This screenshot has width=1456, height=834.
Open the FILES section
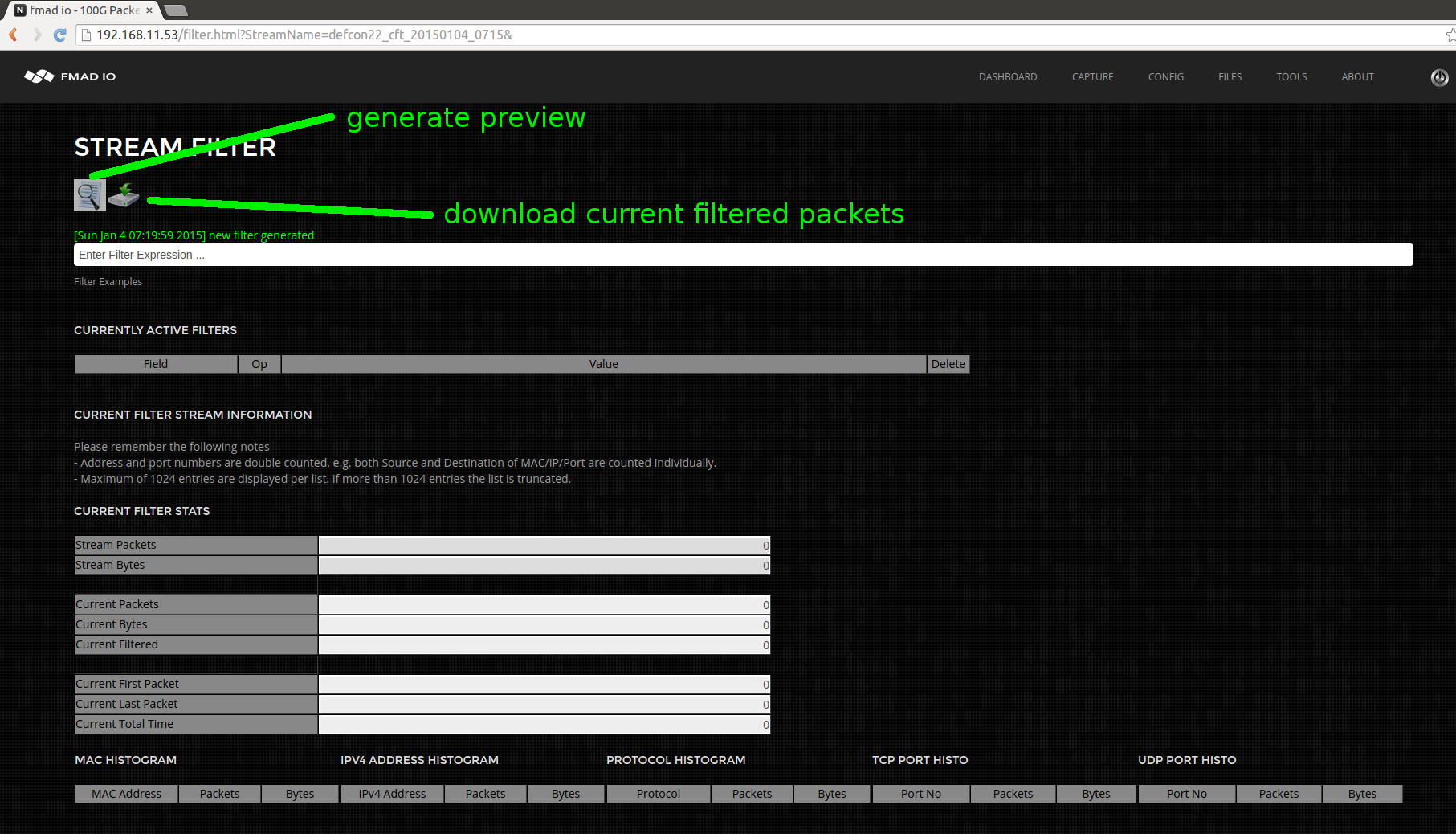(x=1230, y=76)
